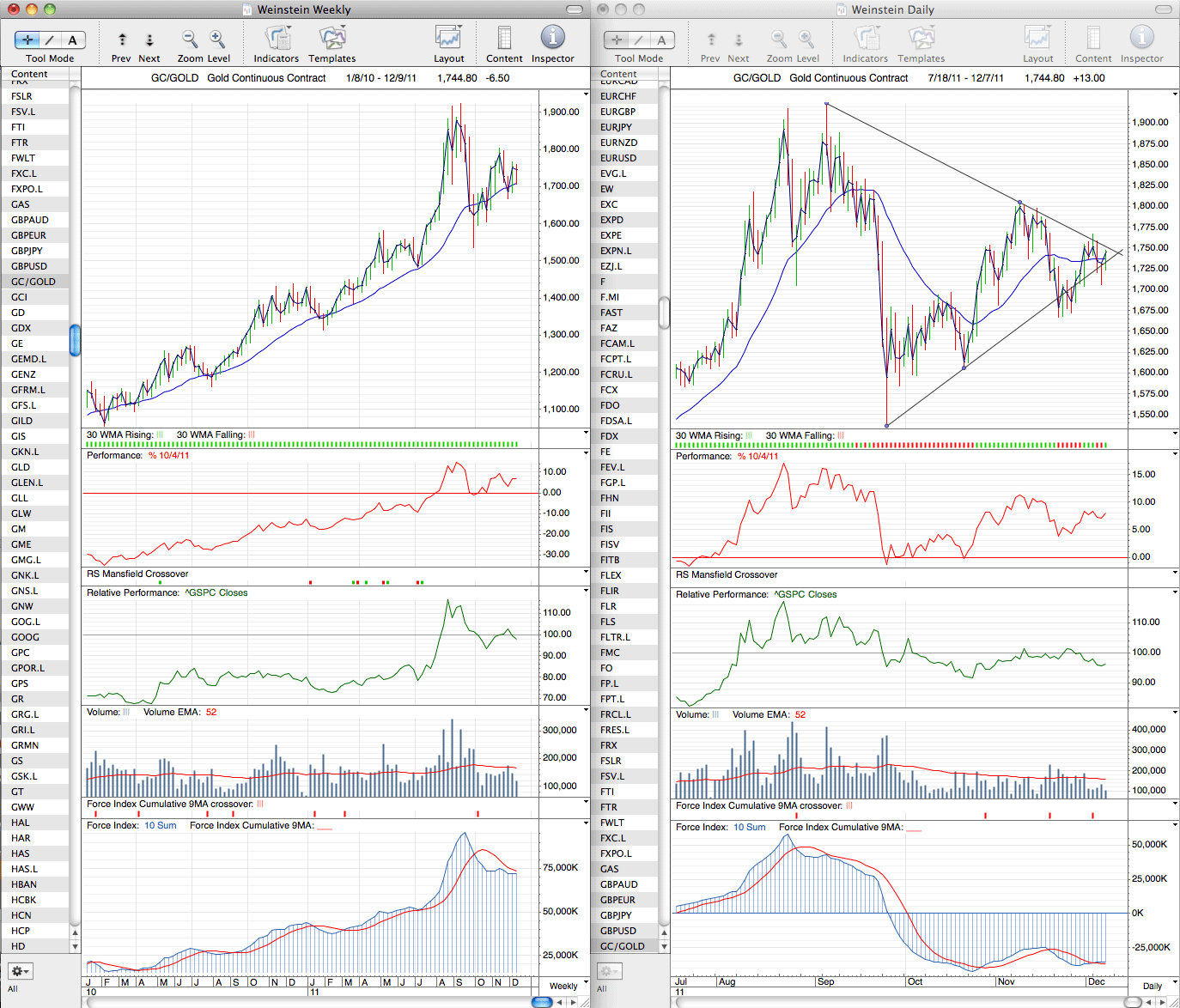Click Volume EMA label in Daily chart

click(760, 714)
